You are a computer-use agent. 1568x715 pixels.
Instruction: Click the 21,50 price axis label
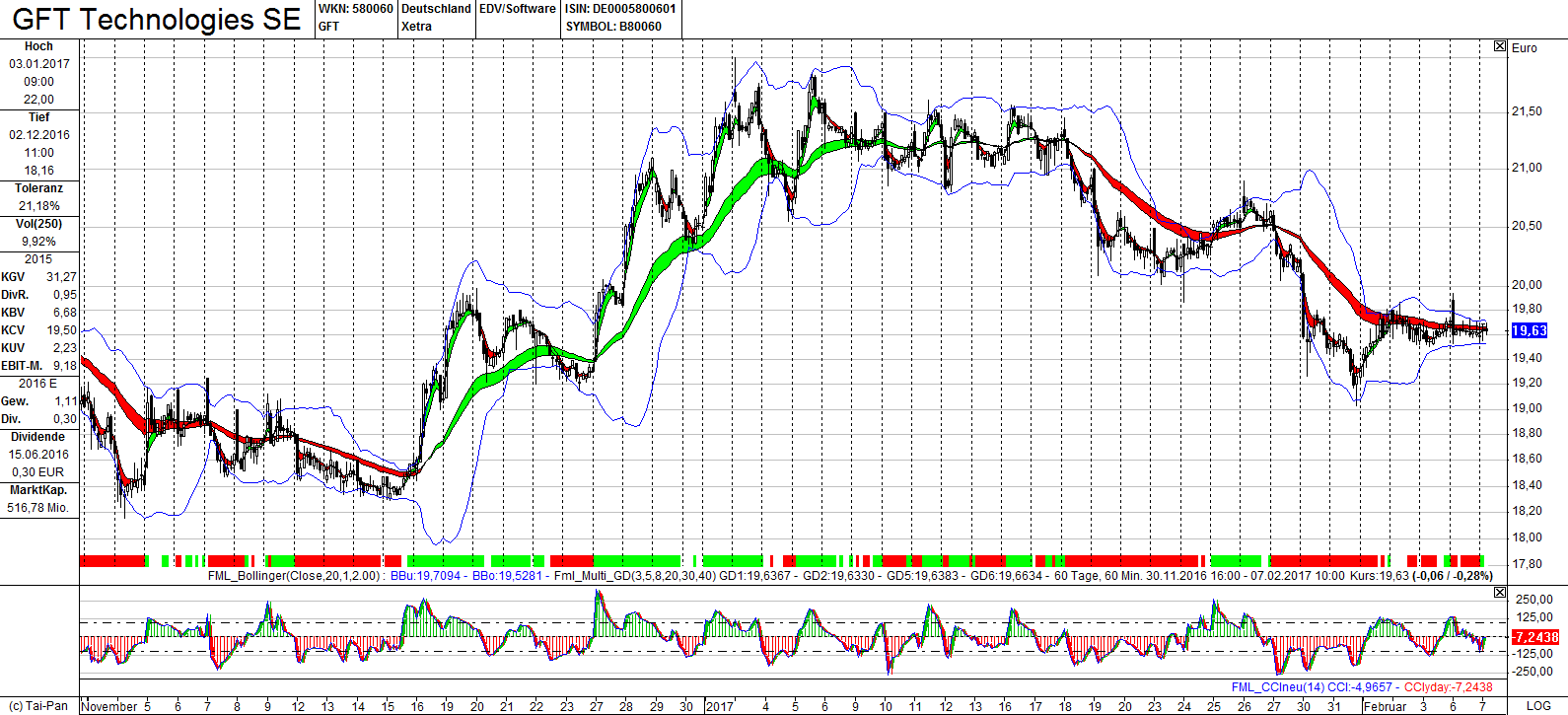click(1527, 111)
